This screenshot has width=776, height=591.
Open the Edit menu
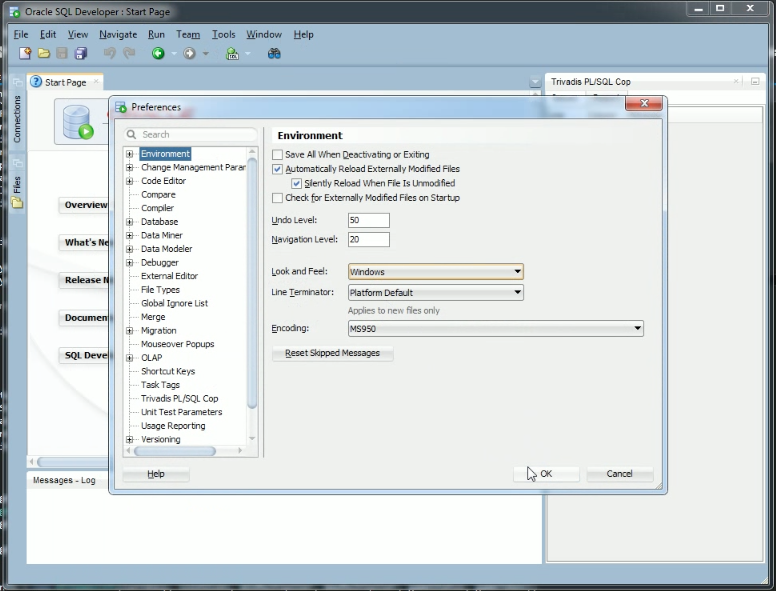tap(48, 34)
